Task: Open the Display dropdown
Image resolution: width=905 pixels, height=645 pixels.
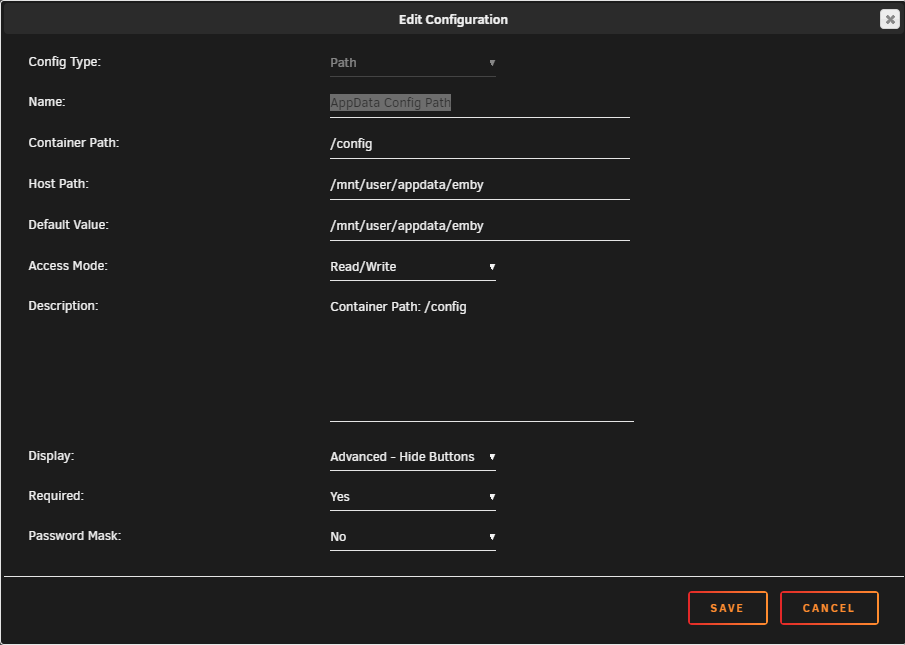Action: [413, 457]
